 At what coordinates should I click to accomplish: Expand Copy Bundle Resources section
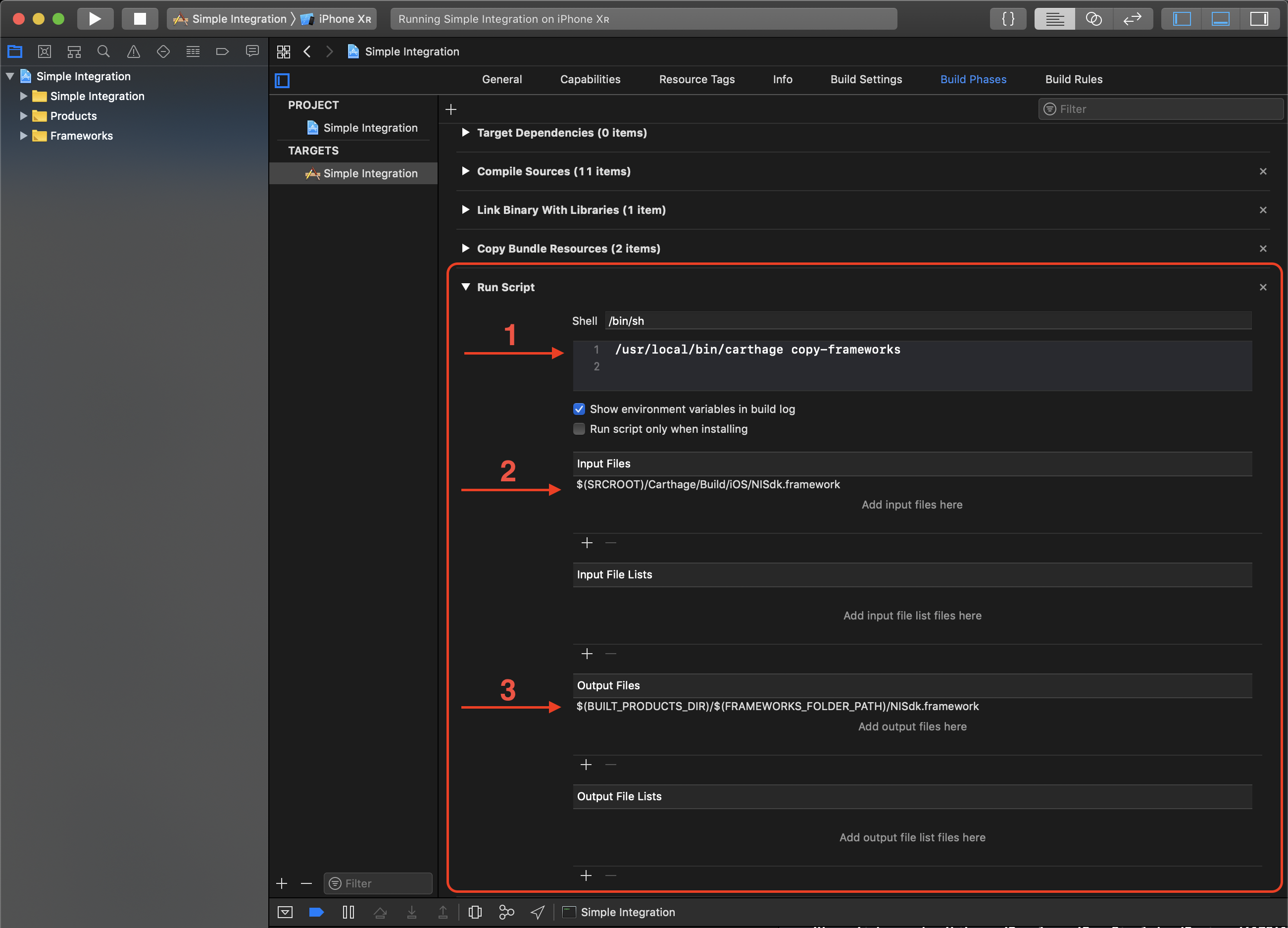[466, 248]
